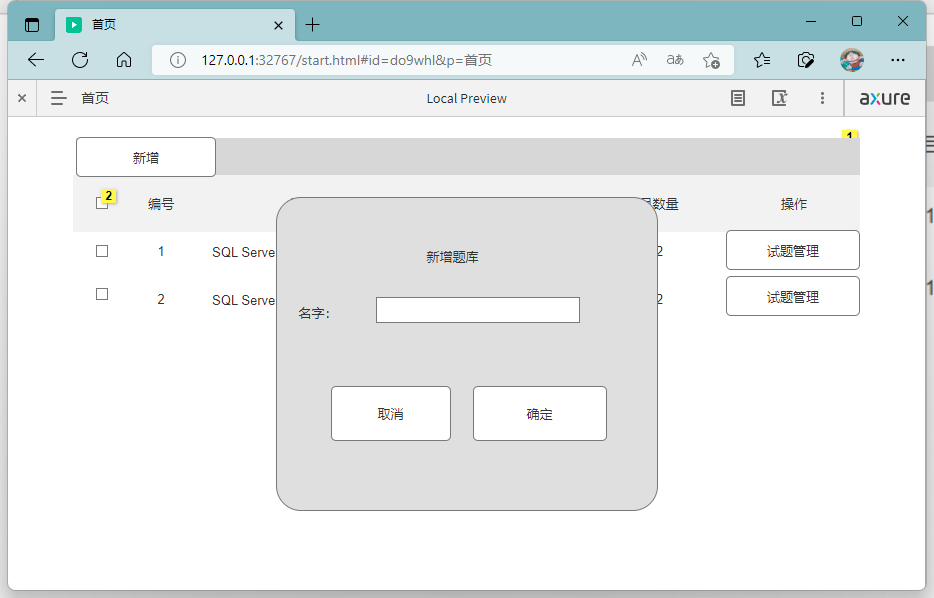Click 试题管理 button in row 2
Viewport: 934px width, 598px height.
(793, 296)
